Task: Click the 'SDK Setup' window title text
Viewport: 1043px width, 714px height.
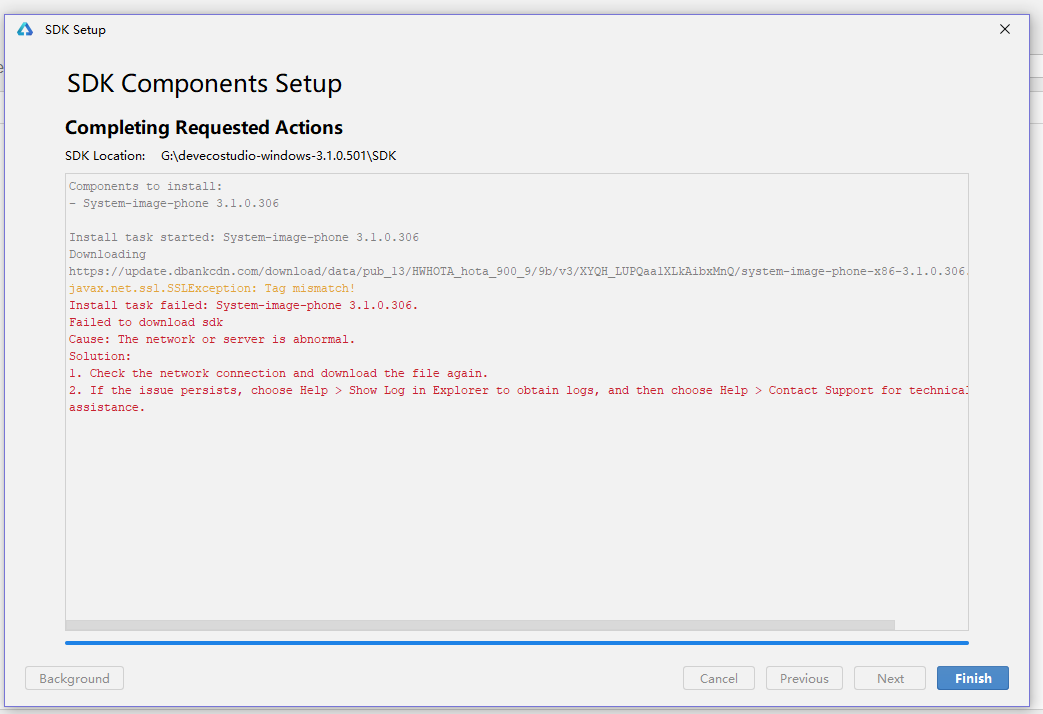Action: (x=75, y=29)
